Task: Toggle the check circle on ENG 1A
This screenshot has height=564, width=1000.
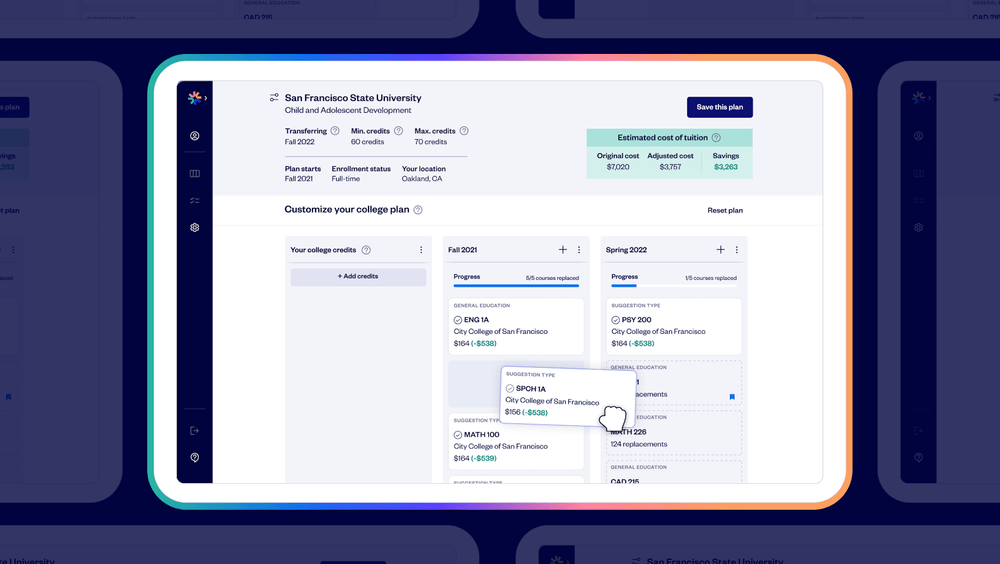Action: 458,320
